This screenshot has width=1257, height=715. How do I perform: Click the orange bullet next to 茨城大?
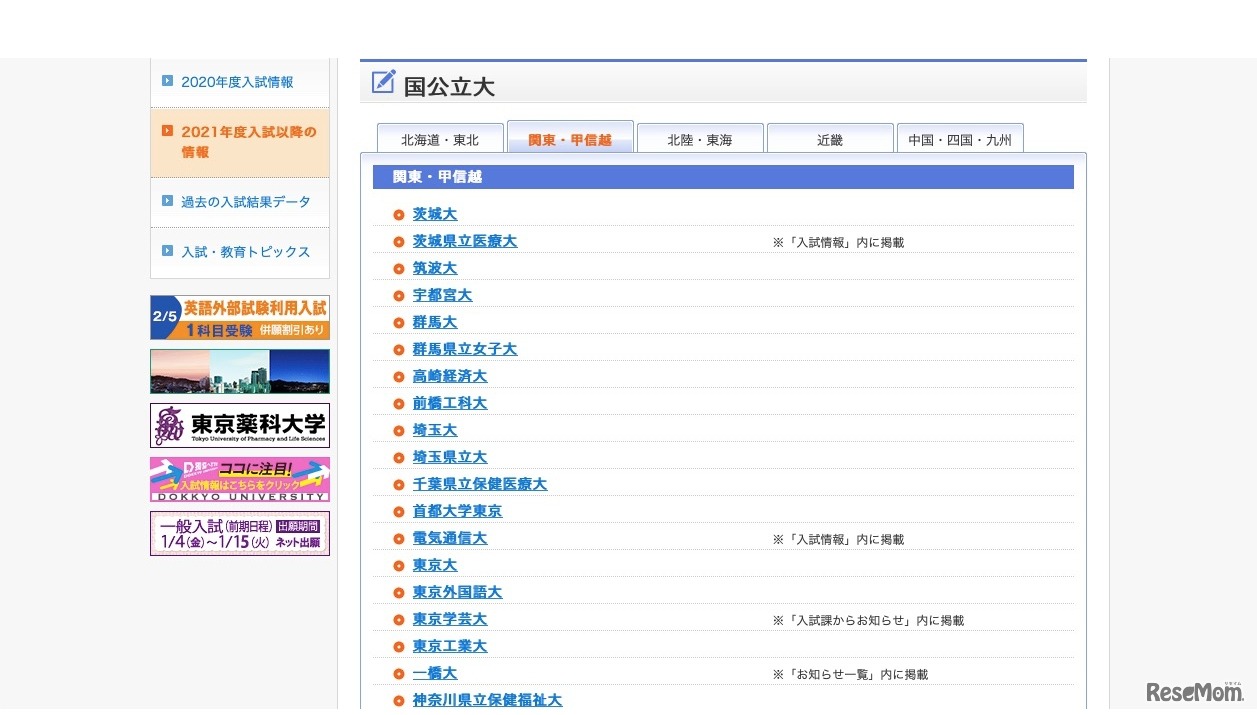(399, 215)
